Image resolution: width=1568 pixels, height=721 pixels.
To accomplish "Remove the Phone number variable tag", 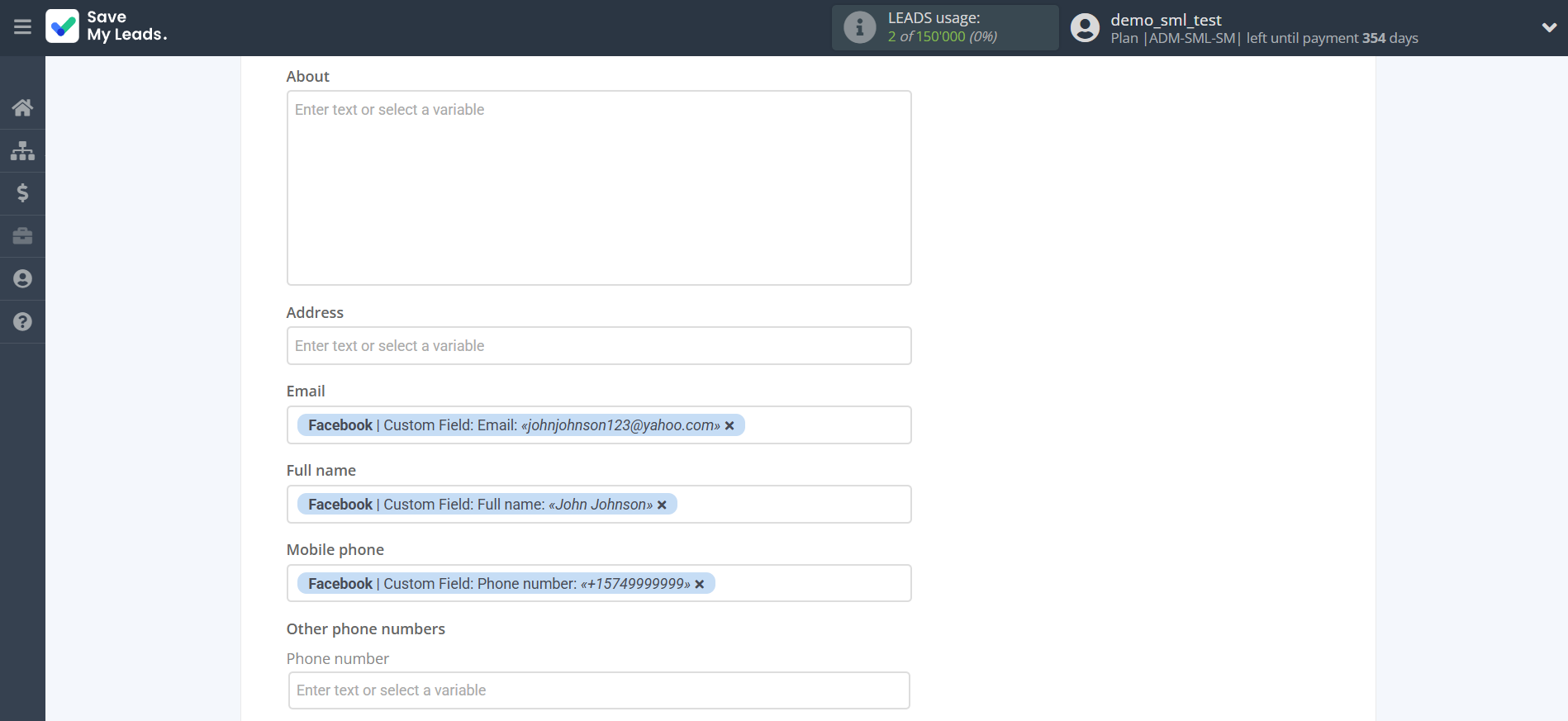I will tap(700, 585).
